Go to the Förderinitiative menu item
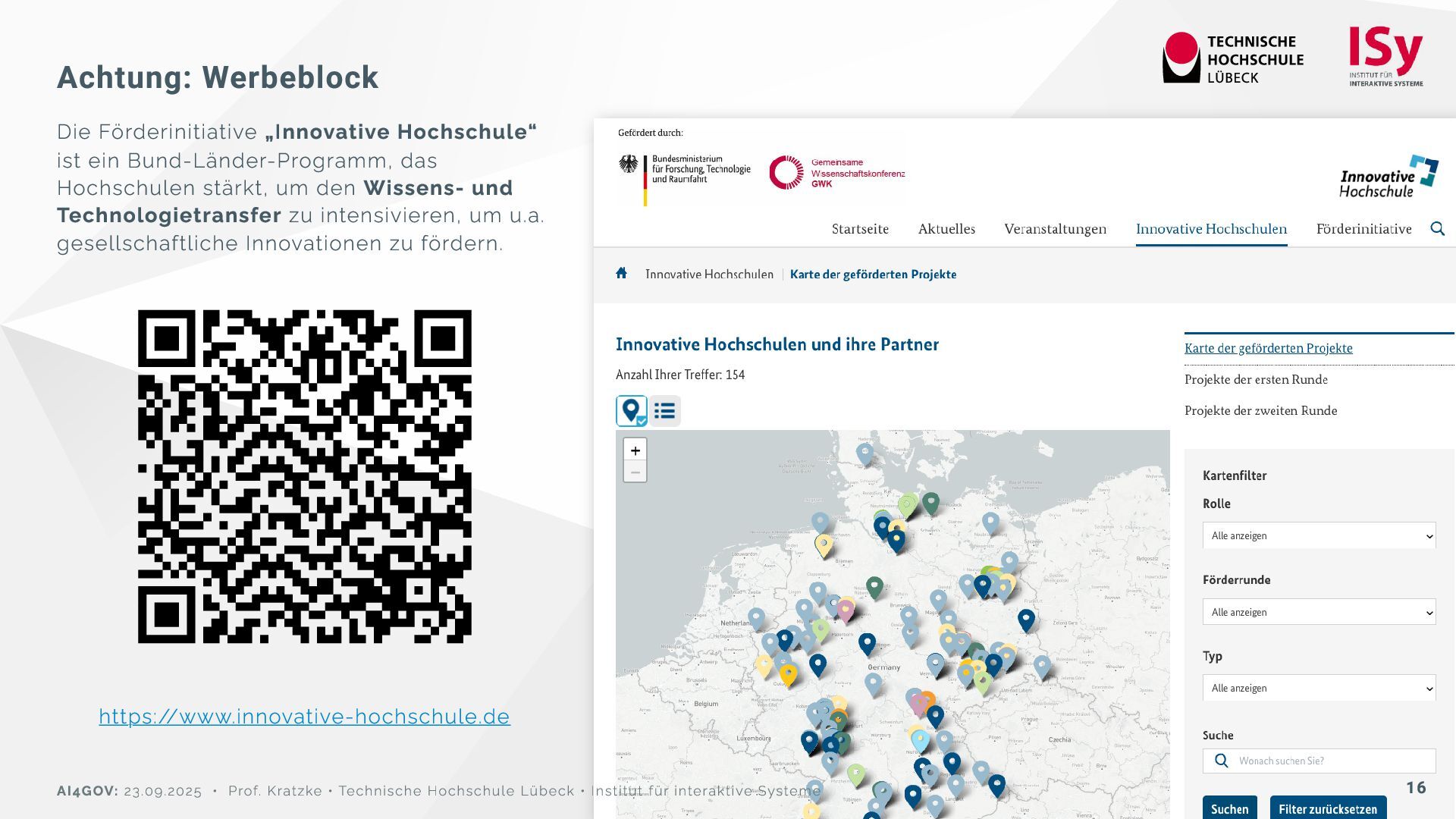The width and height of the screenshot is (1456, 819). 1363,229
